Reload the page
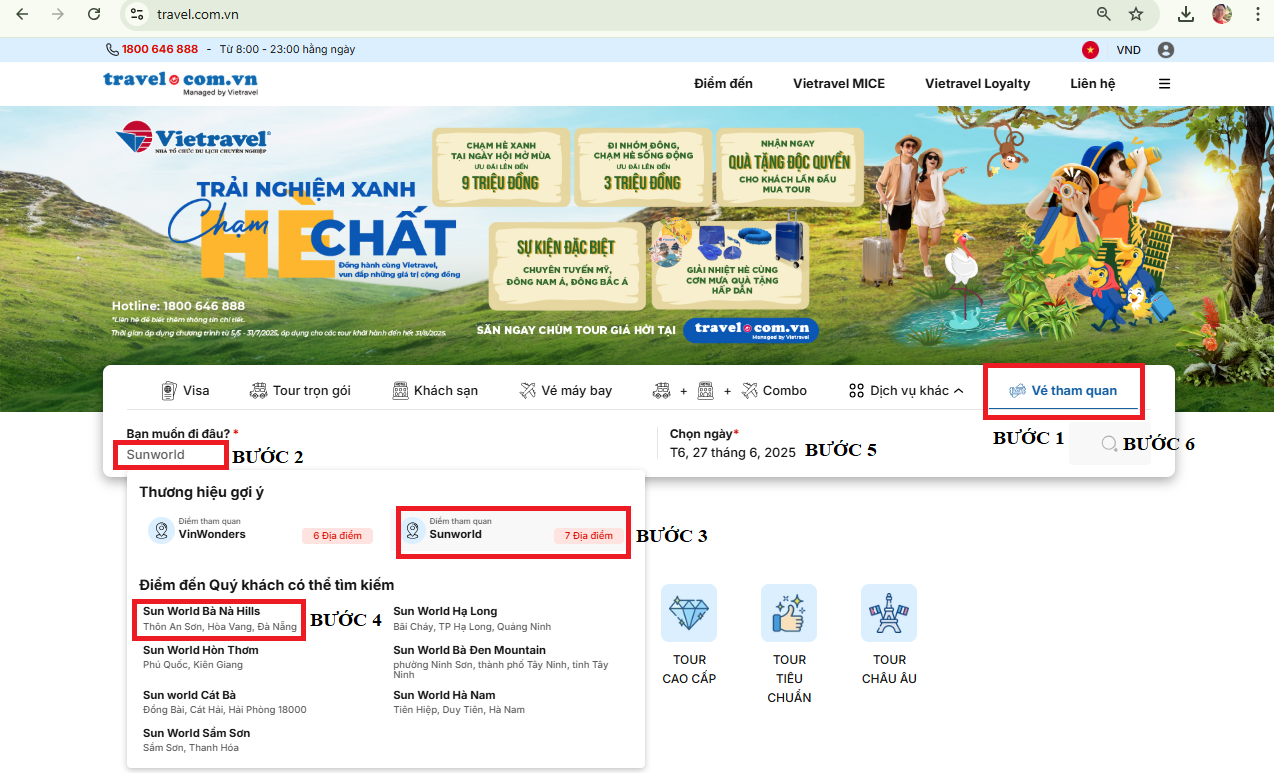The width and height of the screenshot is (1274, 773). tap(94, 14)
